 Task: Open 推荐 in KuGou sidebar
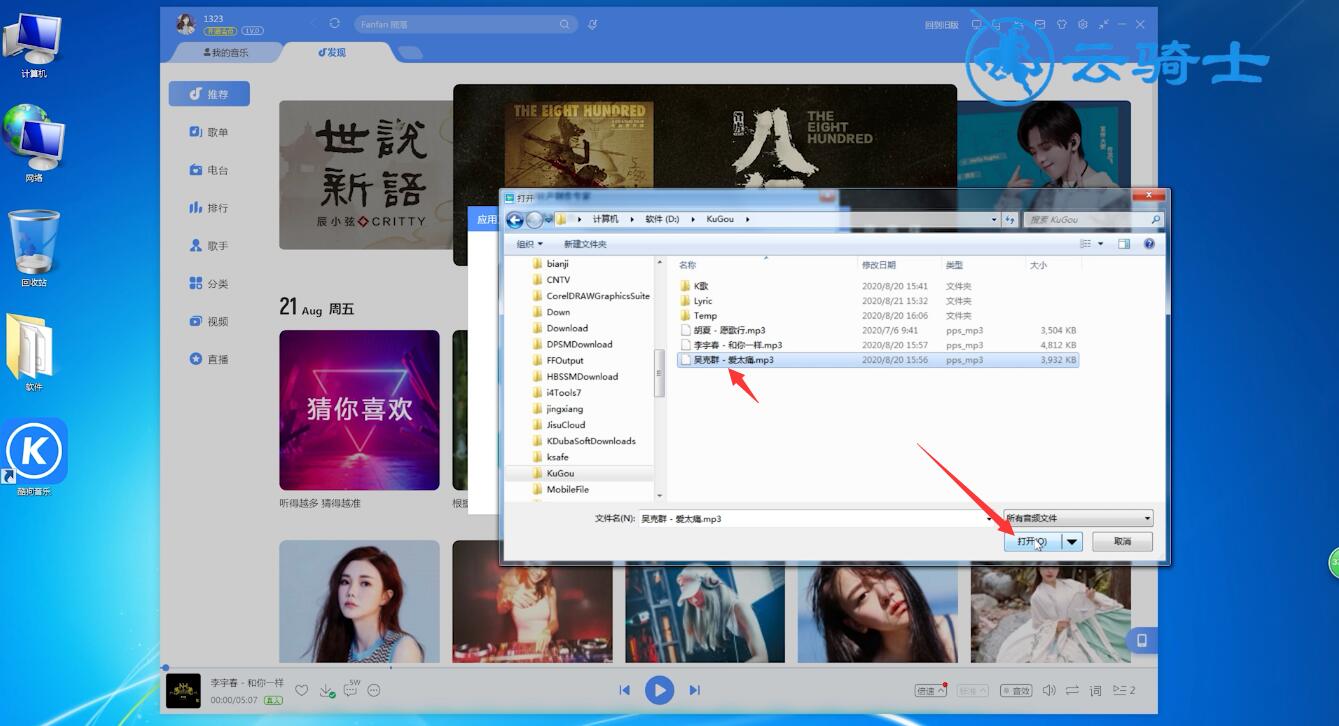point(209,94)
